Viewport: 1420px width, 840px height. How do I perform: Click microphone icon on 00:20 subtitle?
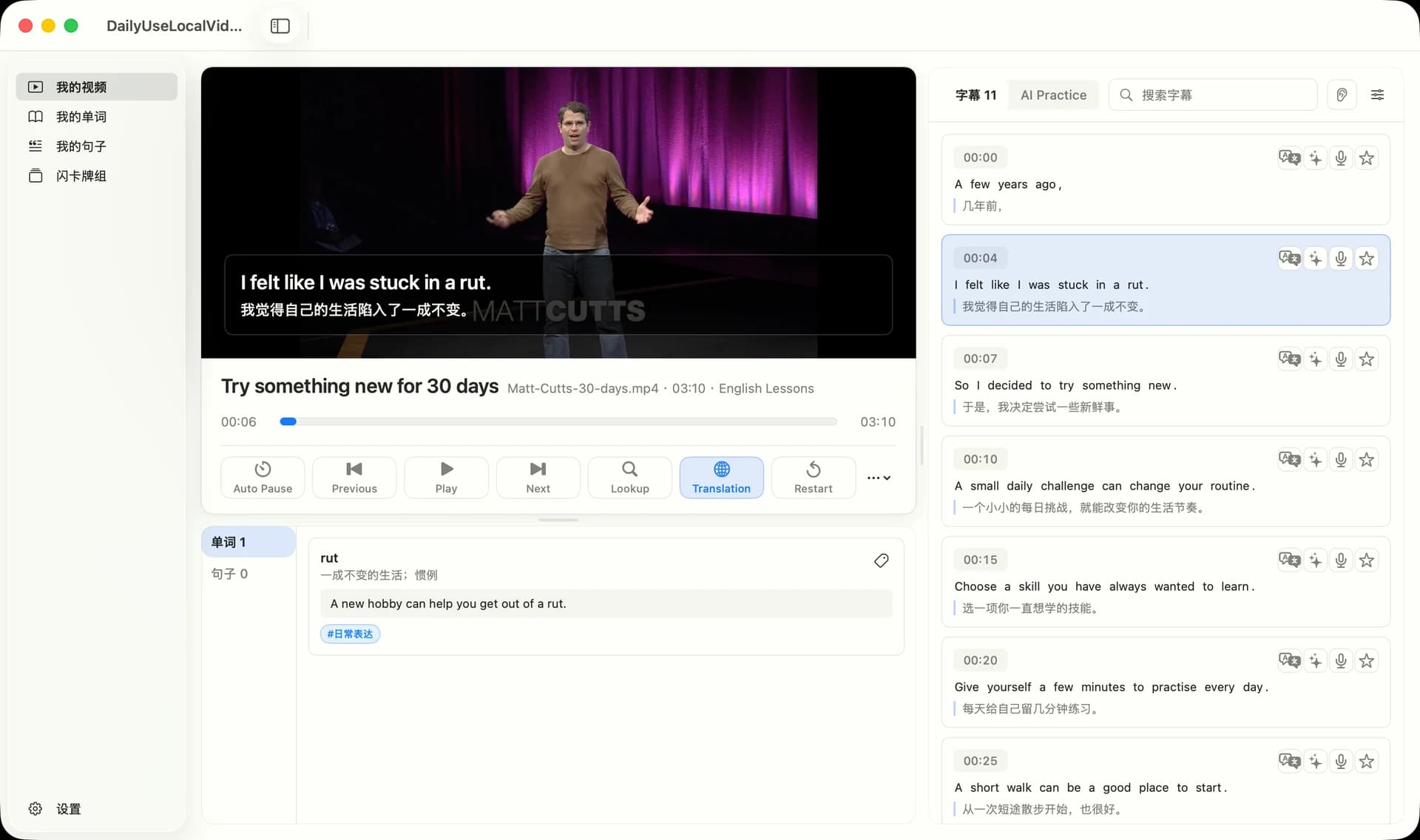[1341, 660]
